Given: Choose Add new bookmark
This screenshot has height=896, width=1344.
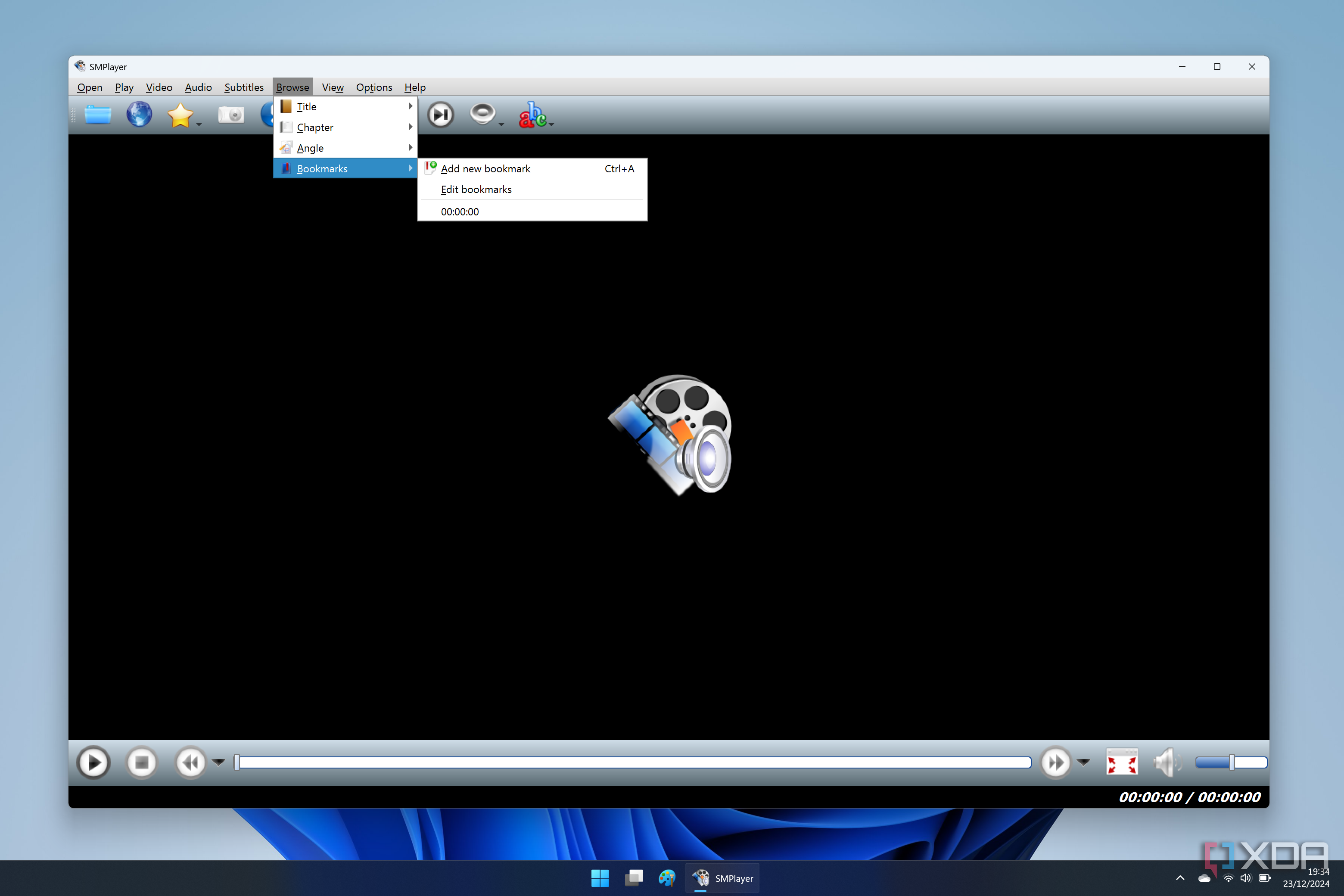Looking at the screenshot, I should [532, 168].
